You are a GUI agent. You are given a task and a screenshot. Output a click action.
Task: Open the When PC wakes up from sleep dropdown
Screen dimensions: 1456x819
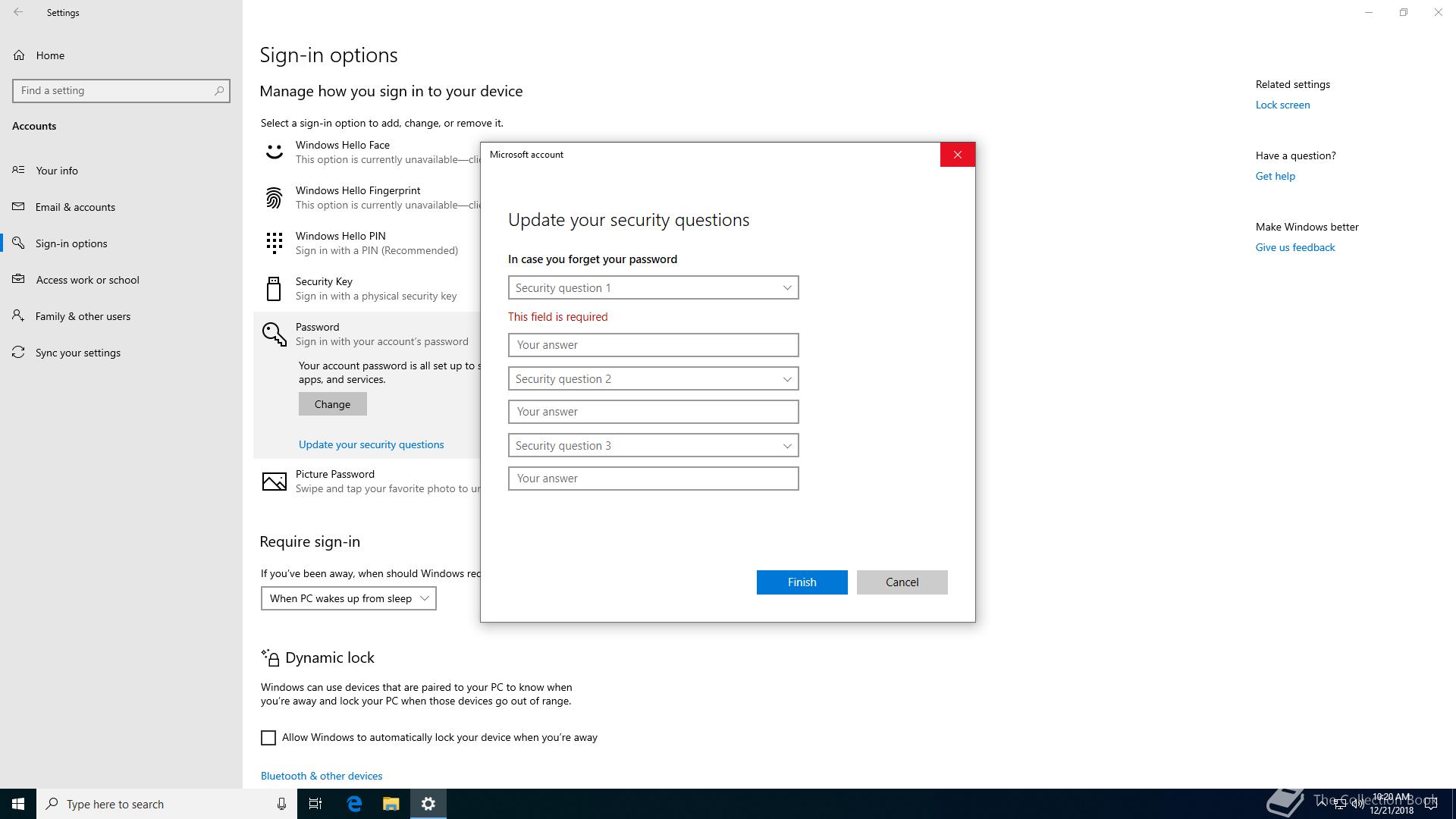[x=348, y=598]
